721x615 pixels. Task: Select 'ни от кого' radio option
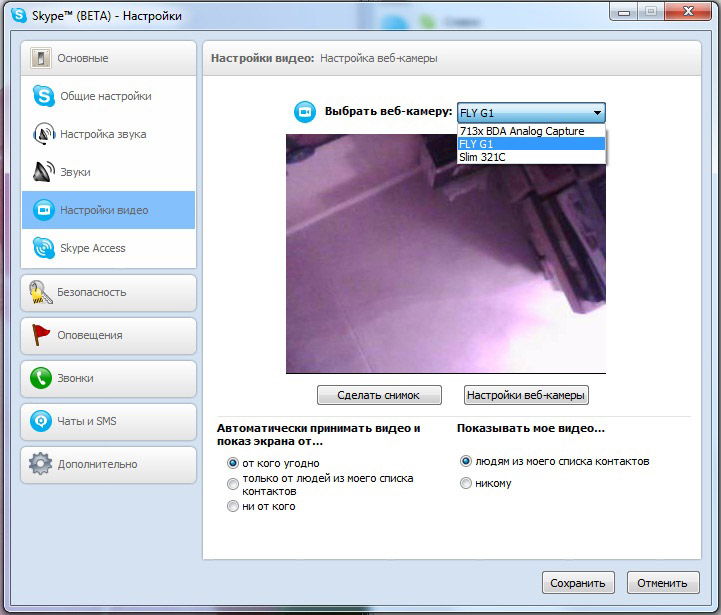point(233,506)
